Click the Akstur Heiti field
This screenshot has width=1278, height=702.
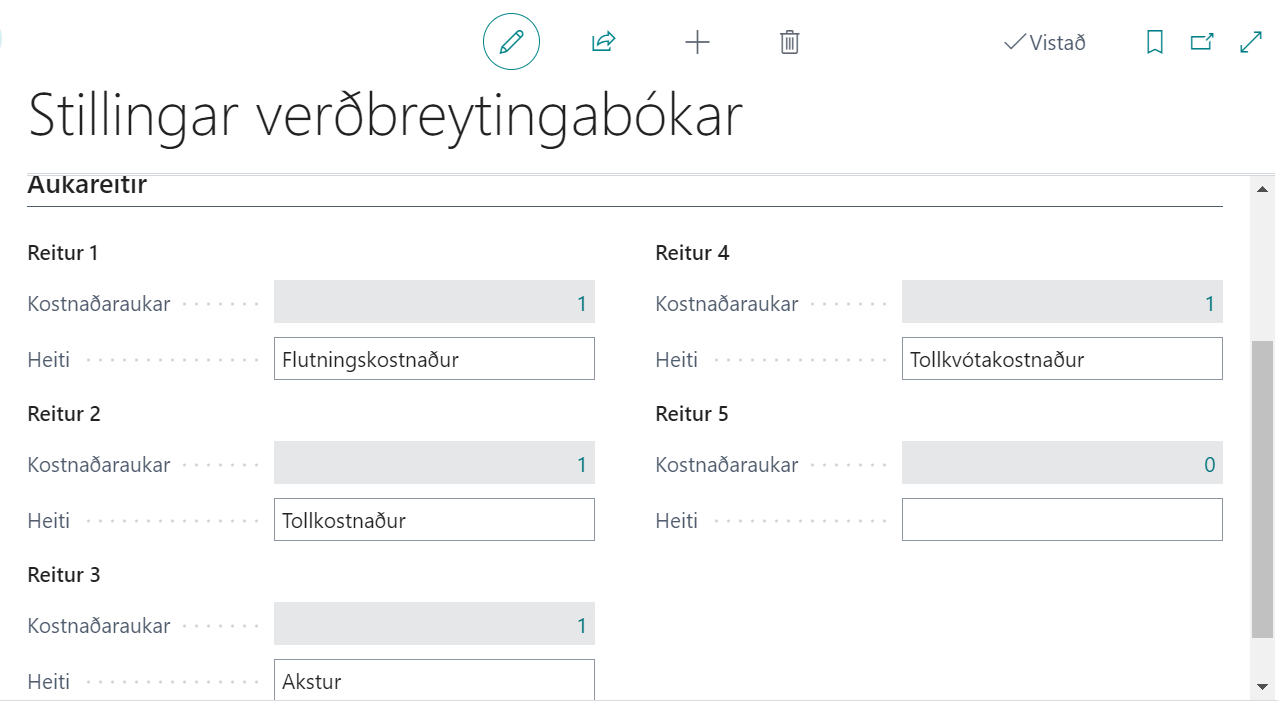(x=434, y=681)
